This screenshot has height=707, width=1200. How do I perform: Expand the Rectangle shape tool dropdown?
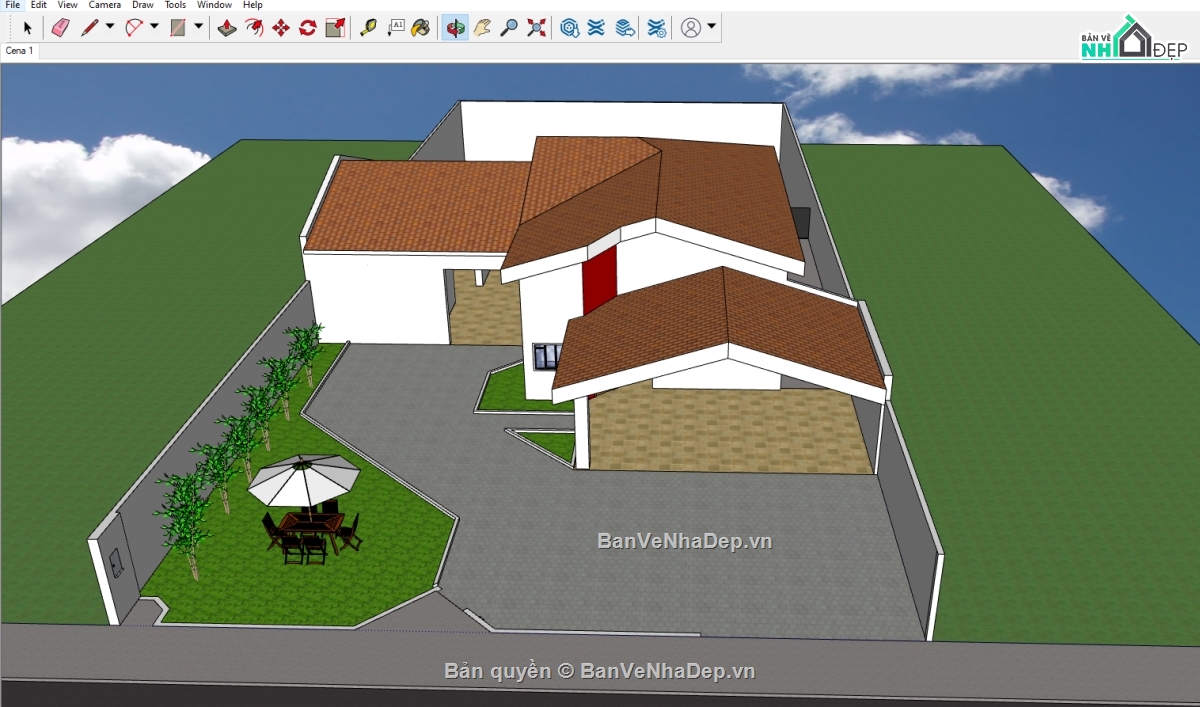(x=198, y=27)
